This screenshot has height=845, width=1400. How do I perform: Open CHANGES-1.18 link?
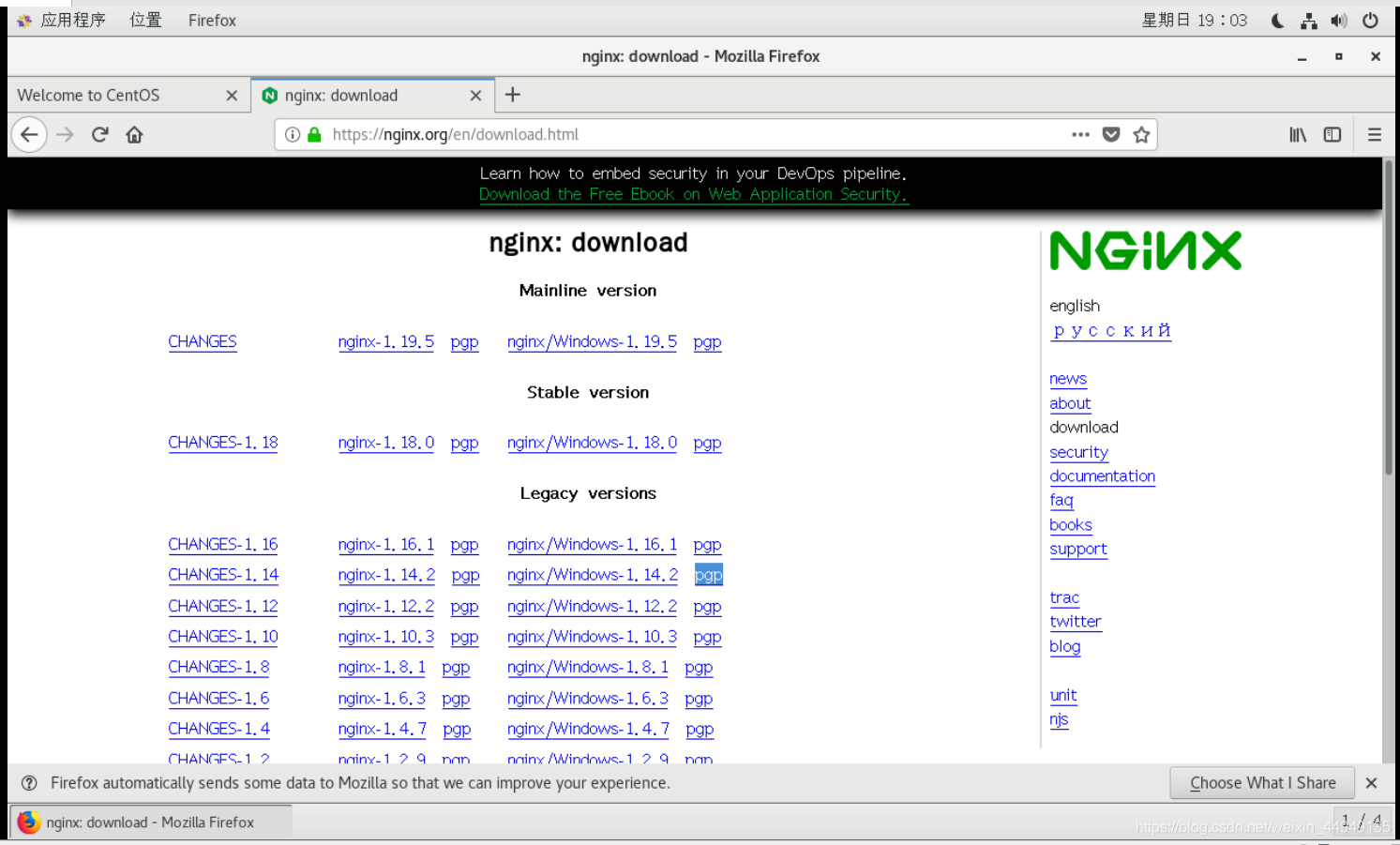223,443
